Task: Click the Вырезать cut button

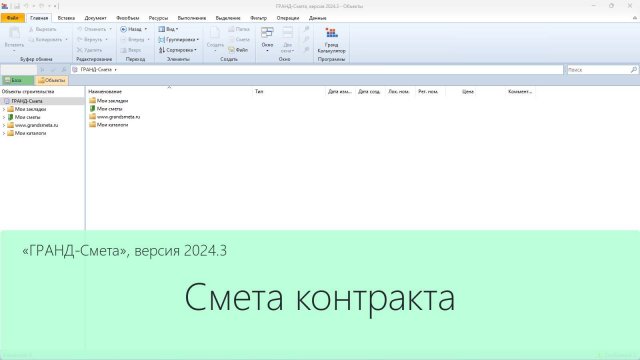Action: (x=42, y=29)
